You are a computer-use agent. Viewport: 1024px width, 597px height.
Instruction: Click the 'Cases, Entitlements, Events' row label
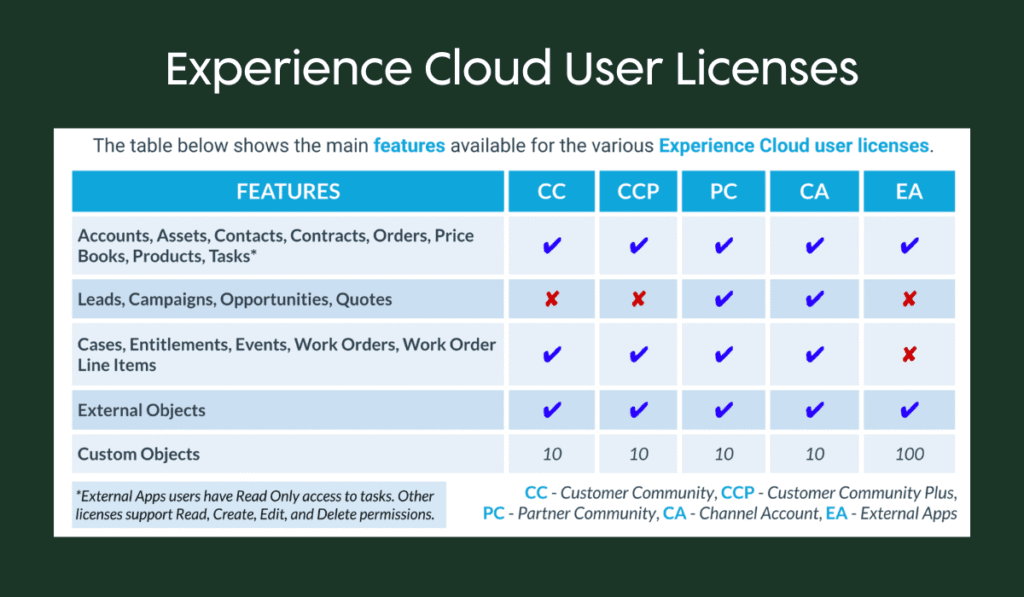(x=287, y=355)
